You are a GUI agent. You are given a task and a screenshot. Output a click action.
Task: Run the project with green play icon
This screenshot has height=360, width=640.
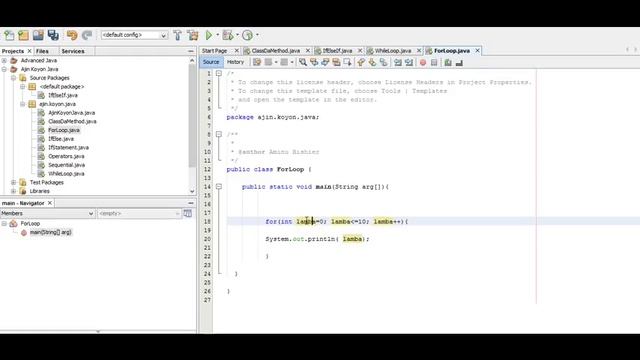tap(209, 36)
